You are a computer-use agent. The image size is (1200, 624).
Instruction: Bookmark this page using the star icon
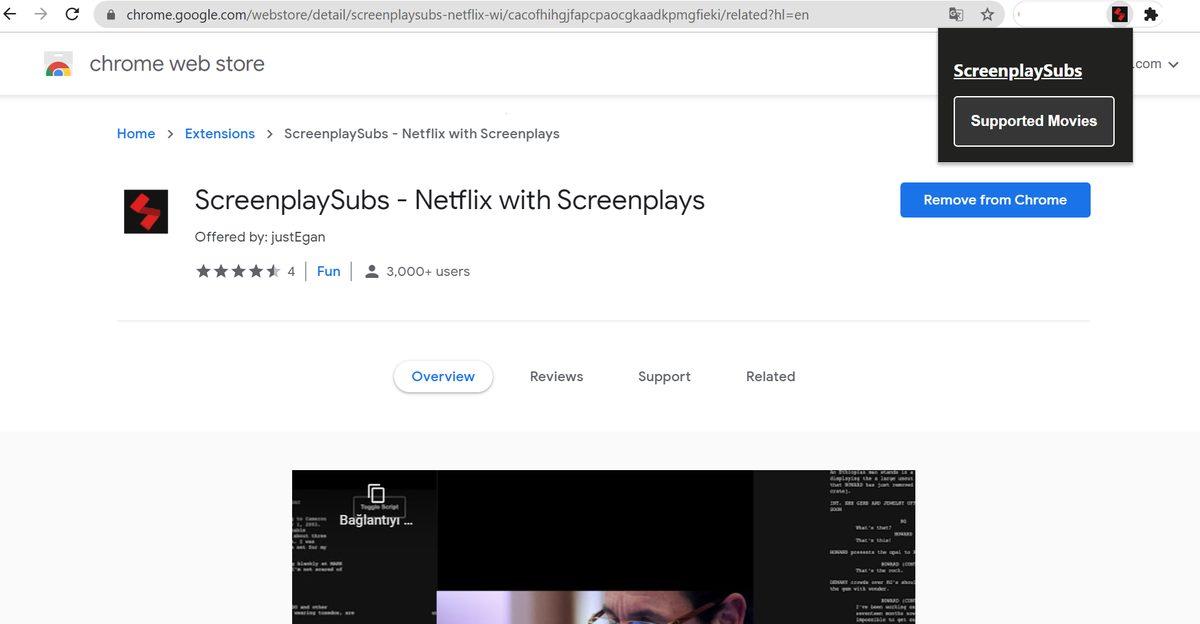click(988, 14)
